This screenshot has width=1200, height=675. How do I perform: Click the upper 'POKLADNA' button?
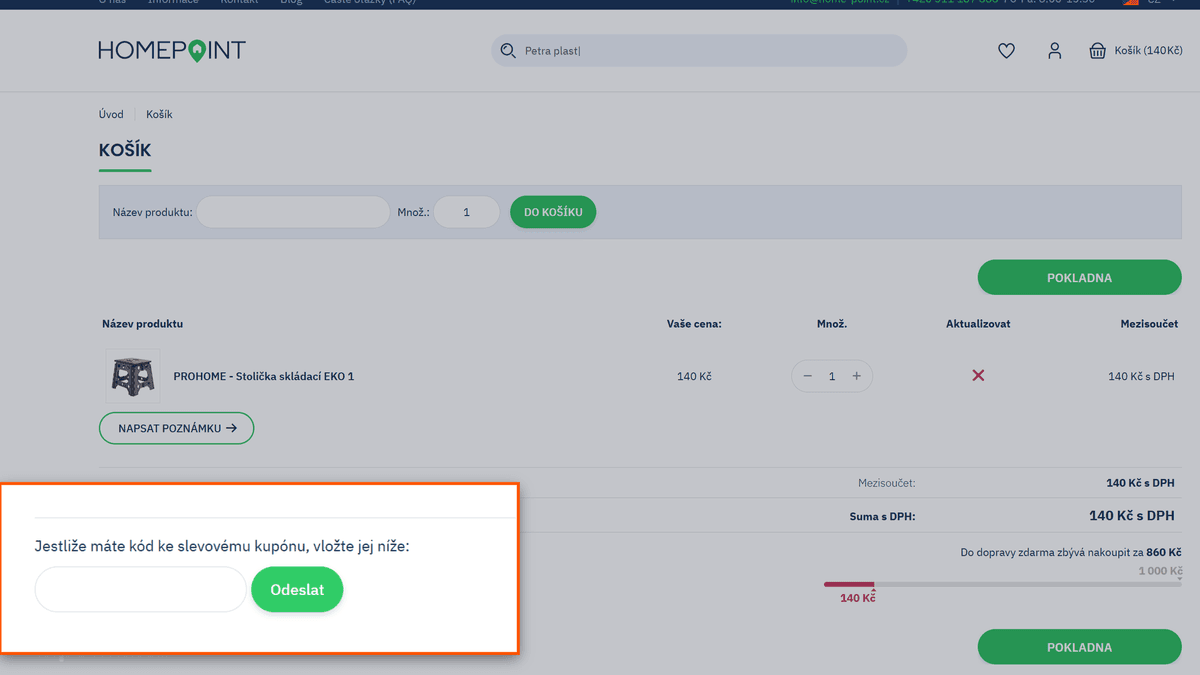[1079, 277]
